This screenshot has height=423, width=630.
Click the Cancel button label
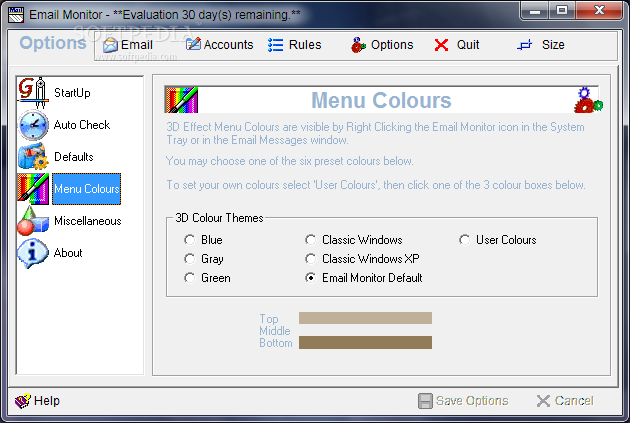click(574, 401)
